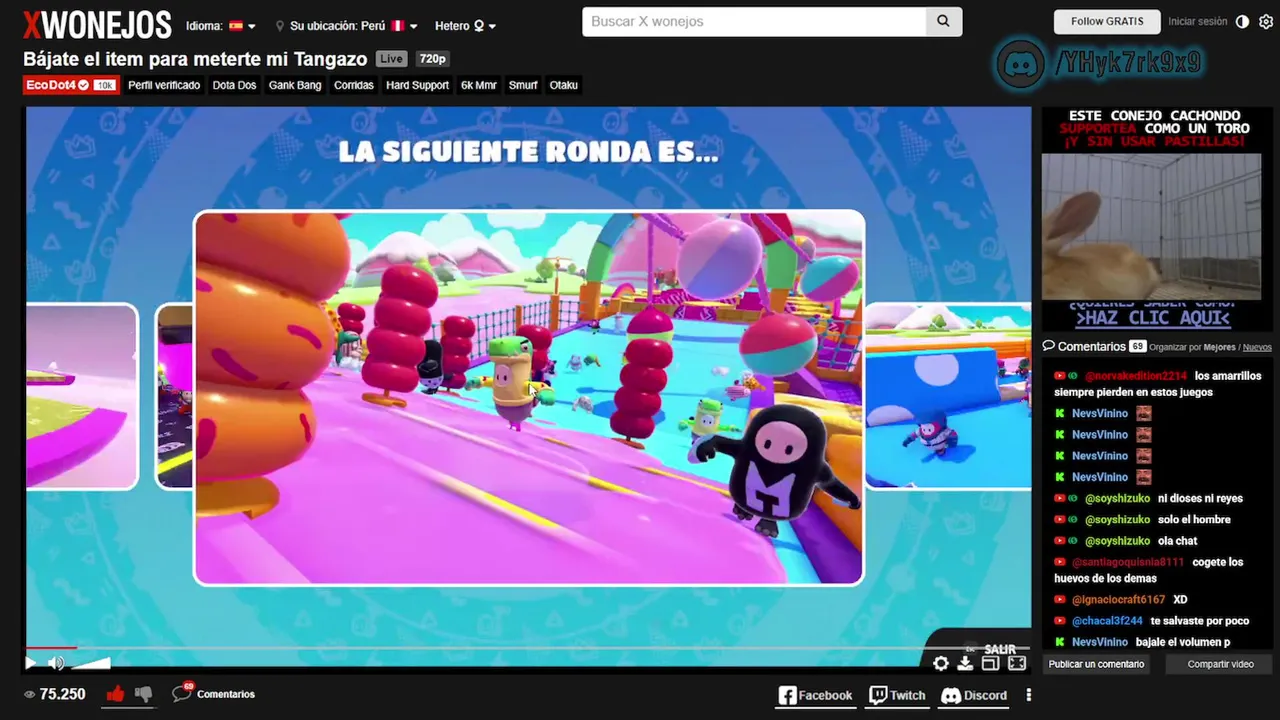
Task: Open the @noevakedition2214 commenter name
Action: click(1136, 376)
